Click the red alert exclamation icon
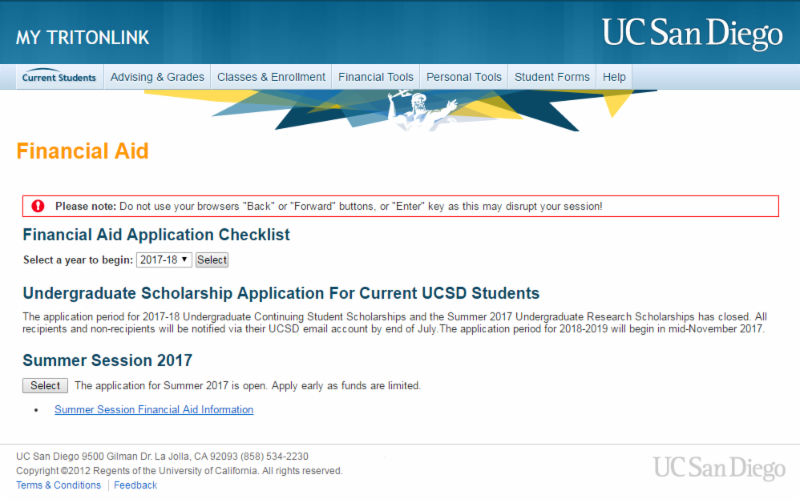 point(38,206)
